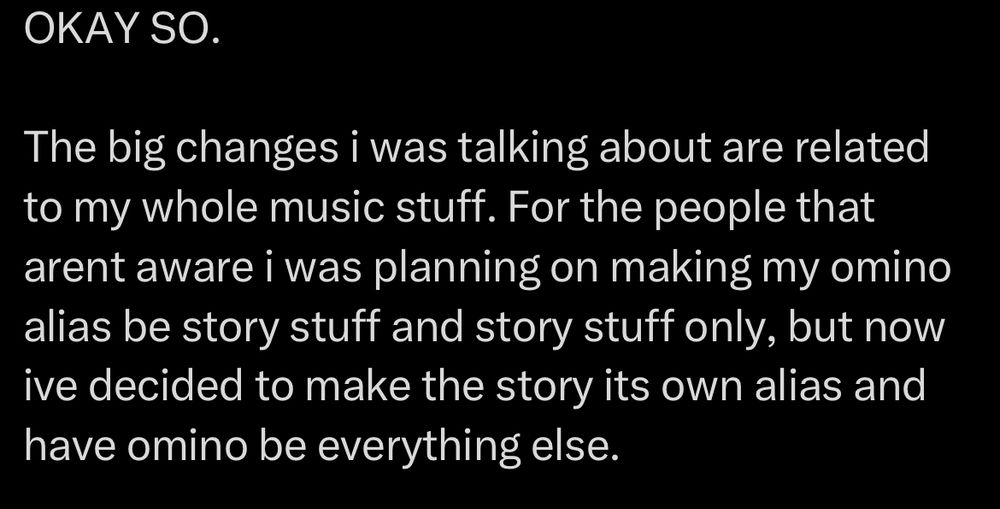
Task: Click the word 'making' in the post
Action: (680, 269)
